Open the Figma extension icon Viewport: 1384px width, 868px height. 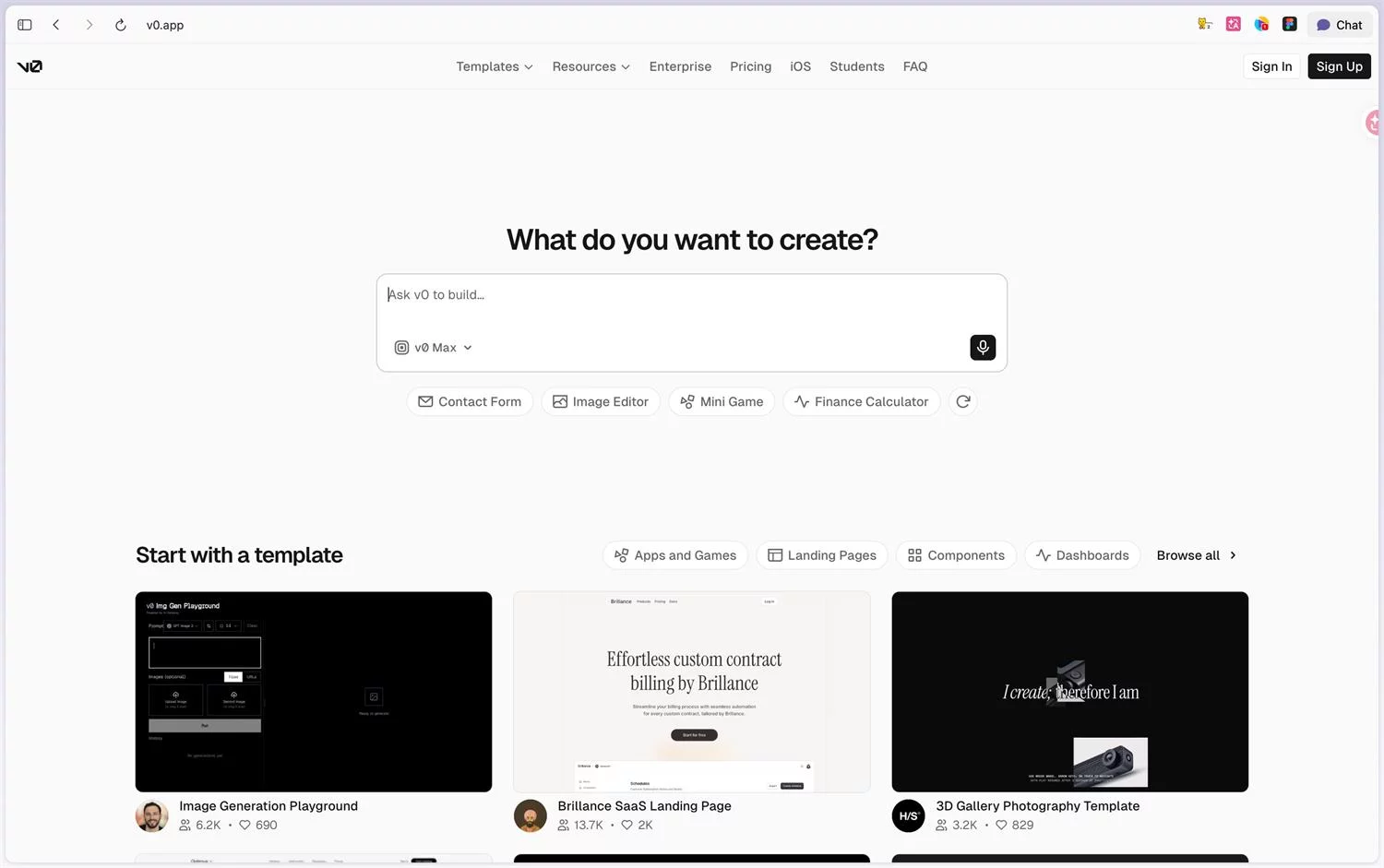(x=1290, y=24)
